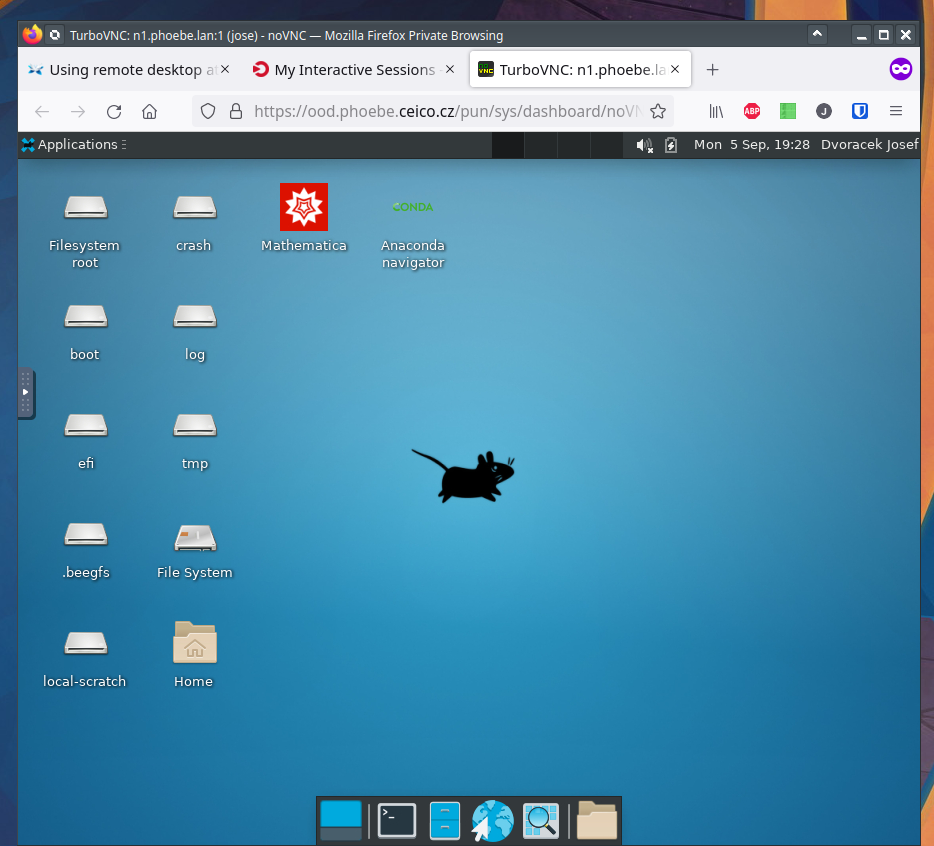Close the TurboVNC tab
The image size is (934, 846).
[675, 69]
